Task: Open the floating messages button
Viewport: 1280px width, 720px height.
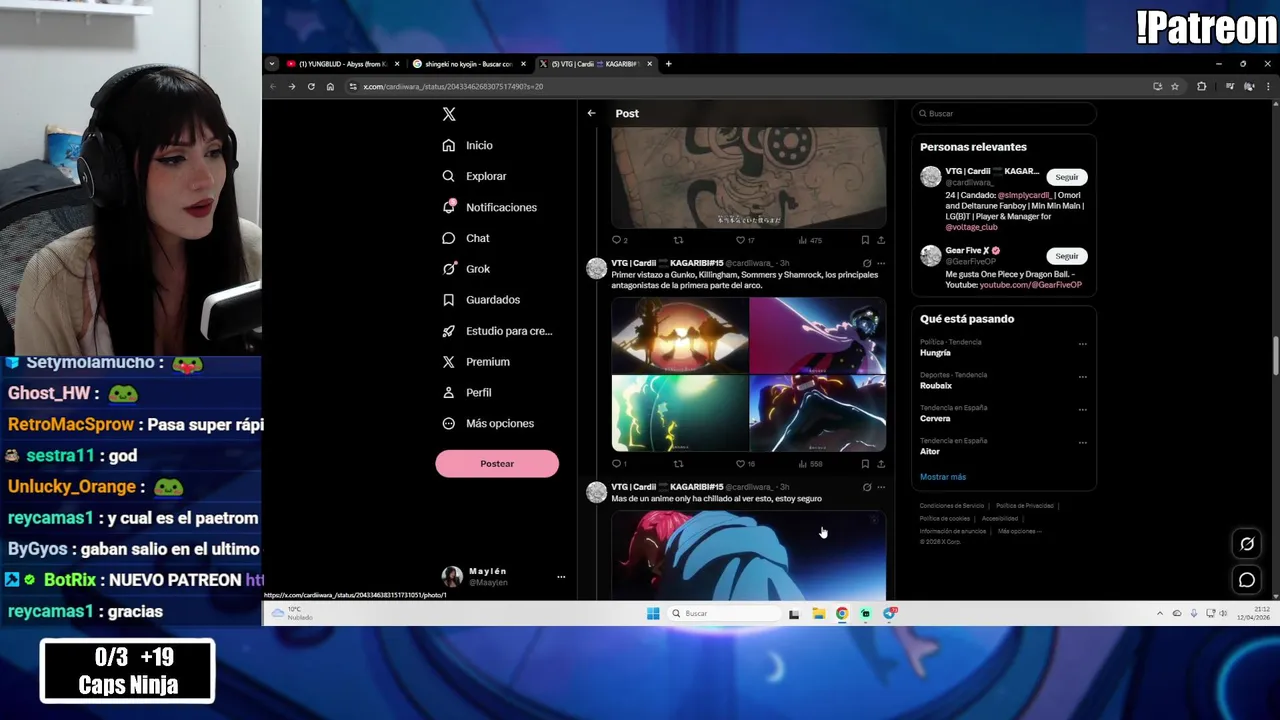Action: 1247,580
